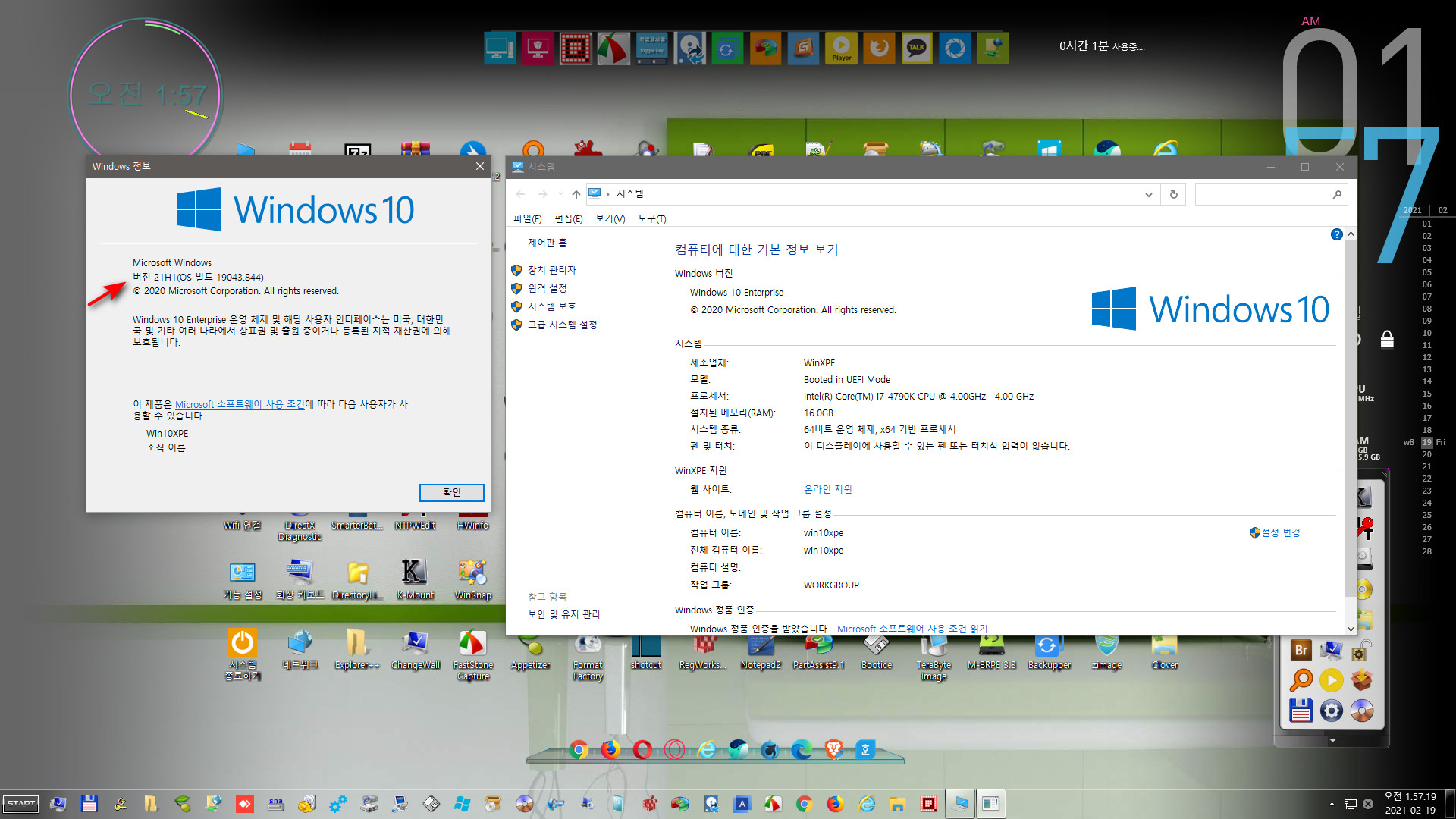Open the 화상 키보드 desktop icon
Screen dimensions: 1456x819
coord(300,580)
